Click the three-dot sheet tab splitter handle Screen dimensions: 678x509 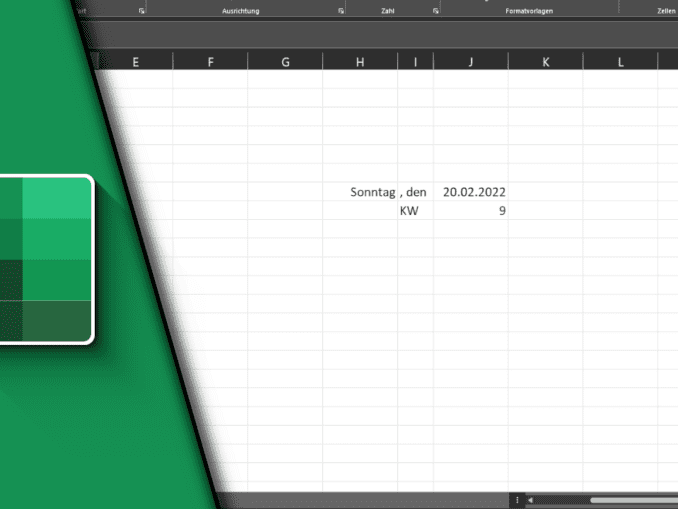click(x=517, y=499)
